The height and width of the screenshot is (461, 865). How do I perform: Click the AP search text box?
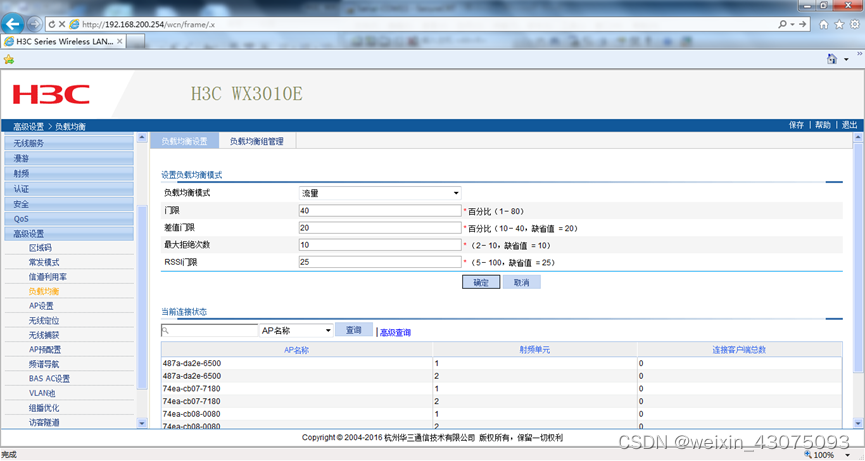(210, 330)
